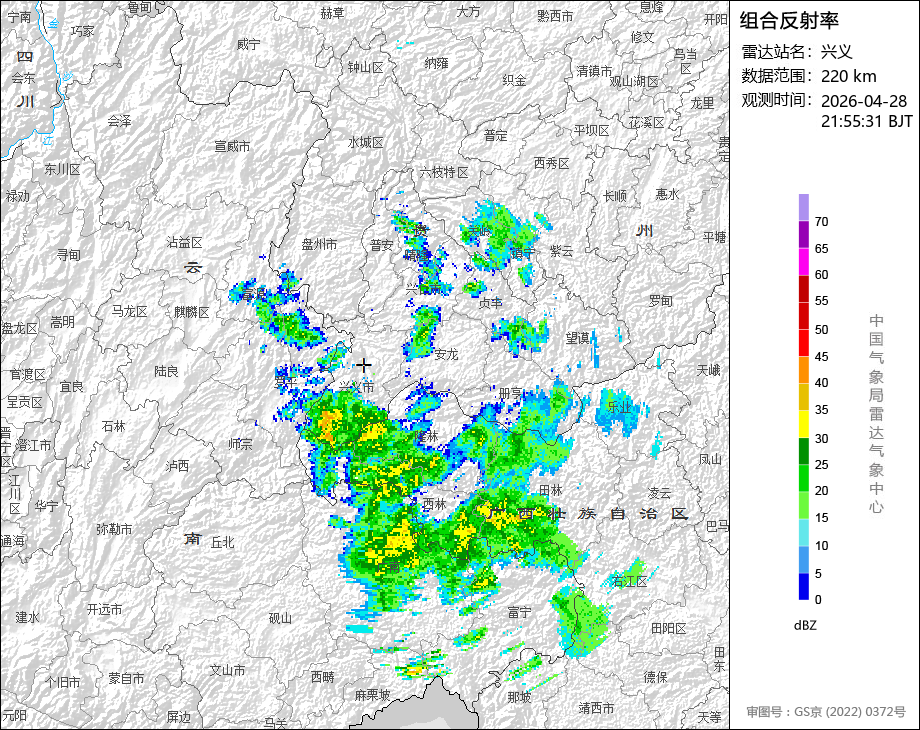Pick the cyan 10-15 dBZ legend swatch
The image size is (920, 730).
point(804,532)
